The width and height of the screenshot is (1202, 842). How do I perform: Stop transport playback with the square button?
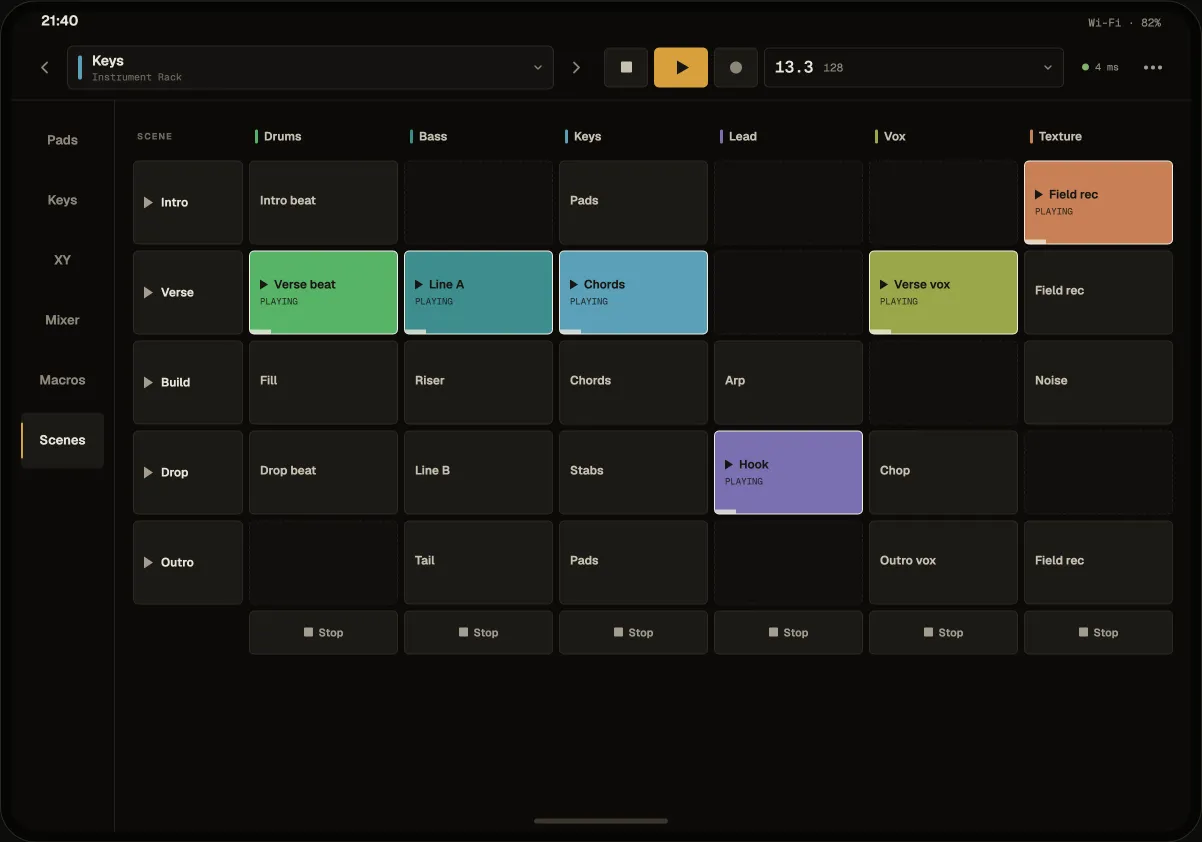(626, 68)
